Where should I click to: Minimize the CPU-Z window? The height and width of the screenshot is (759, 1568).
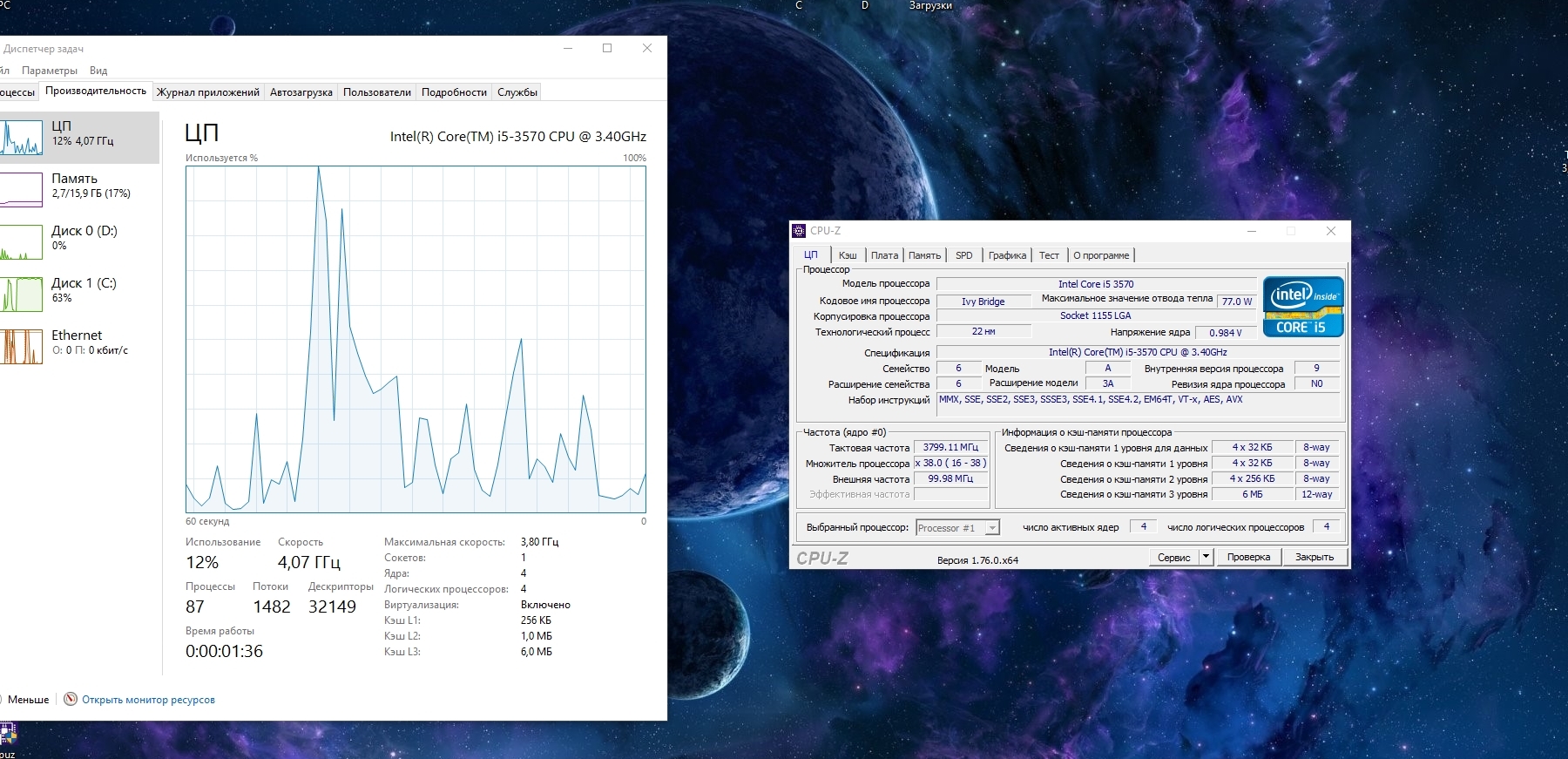point(1252,231)
